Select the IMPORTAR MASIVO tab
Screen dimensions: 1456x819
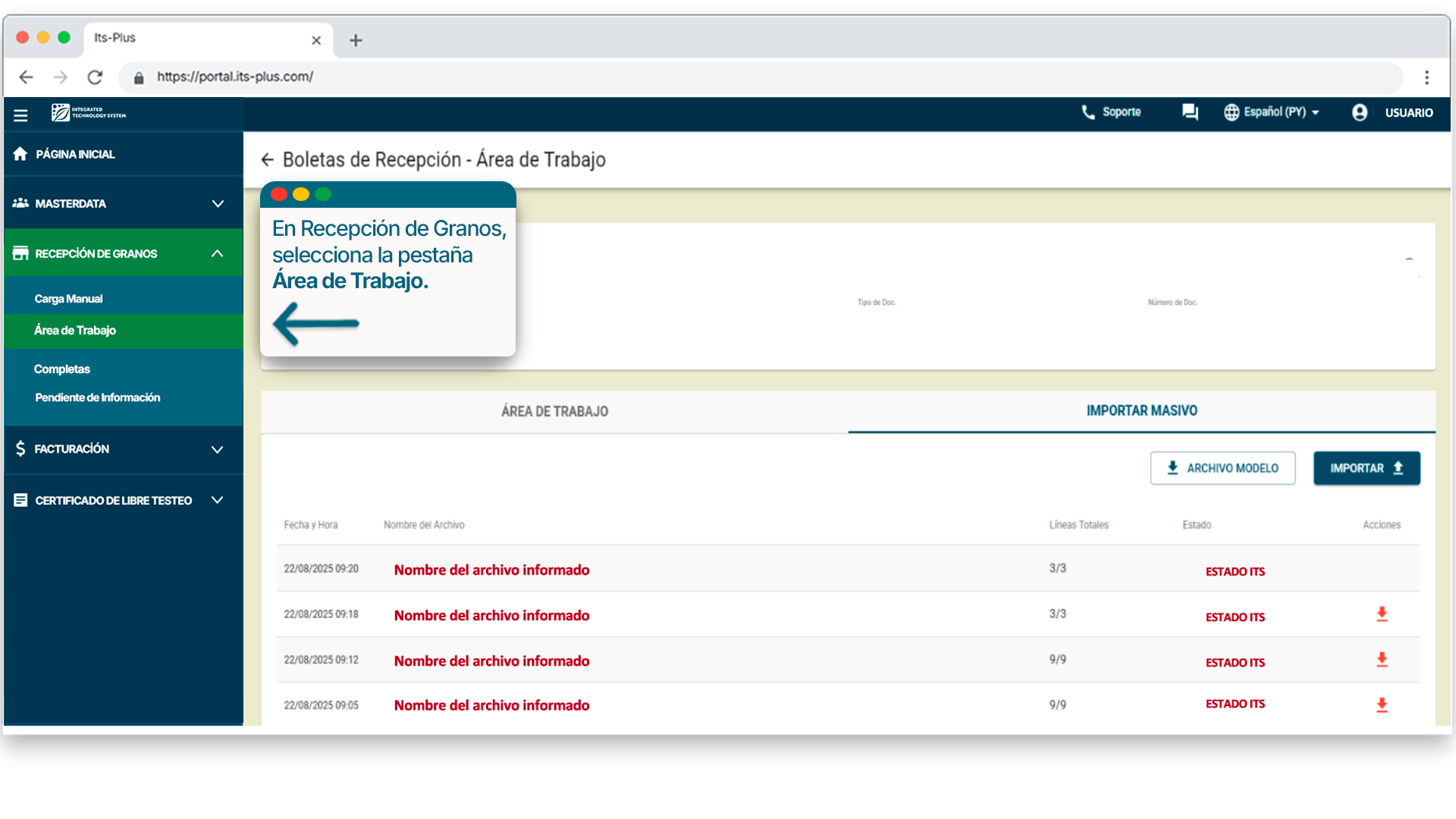(x=1141, y=411)
